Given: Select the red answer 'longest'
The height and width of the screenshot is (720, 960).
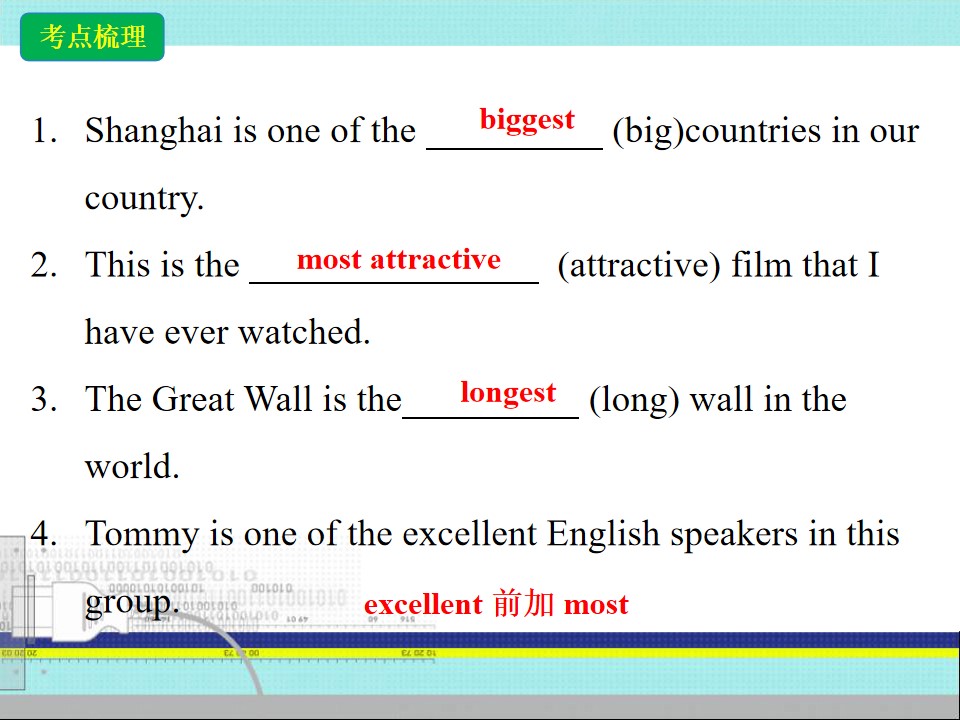Looking at the screenshot, I should pos(508,393).
